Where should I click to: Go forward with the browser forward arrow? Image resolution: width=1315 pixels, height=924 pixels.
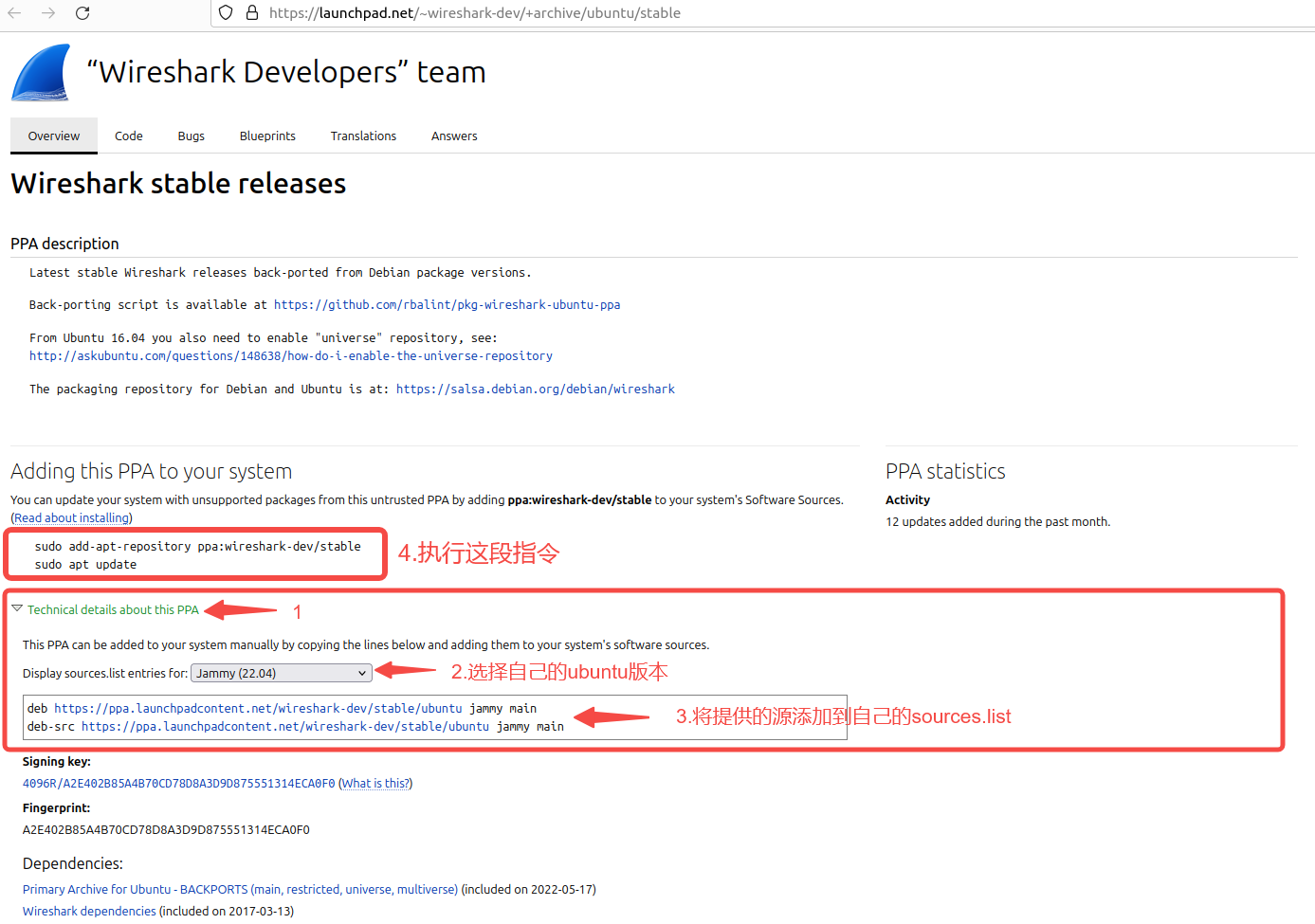[48, 13]
